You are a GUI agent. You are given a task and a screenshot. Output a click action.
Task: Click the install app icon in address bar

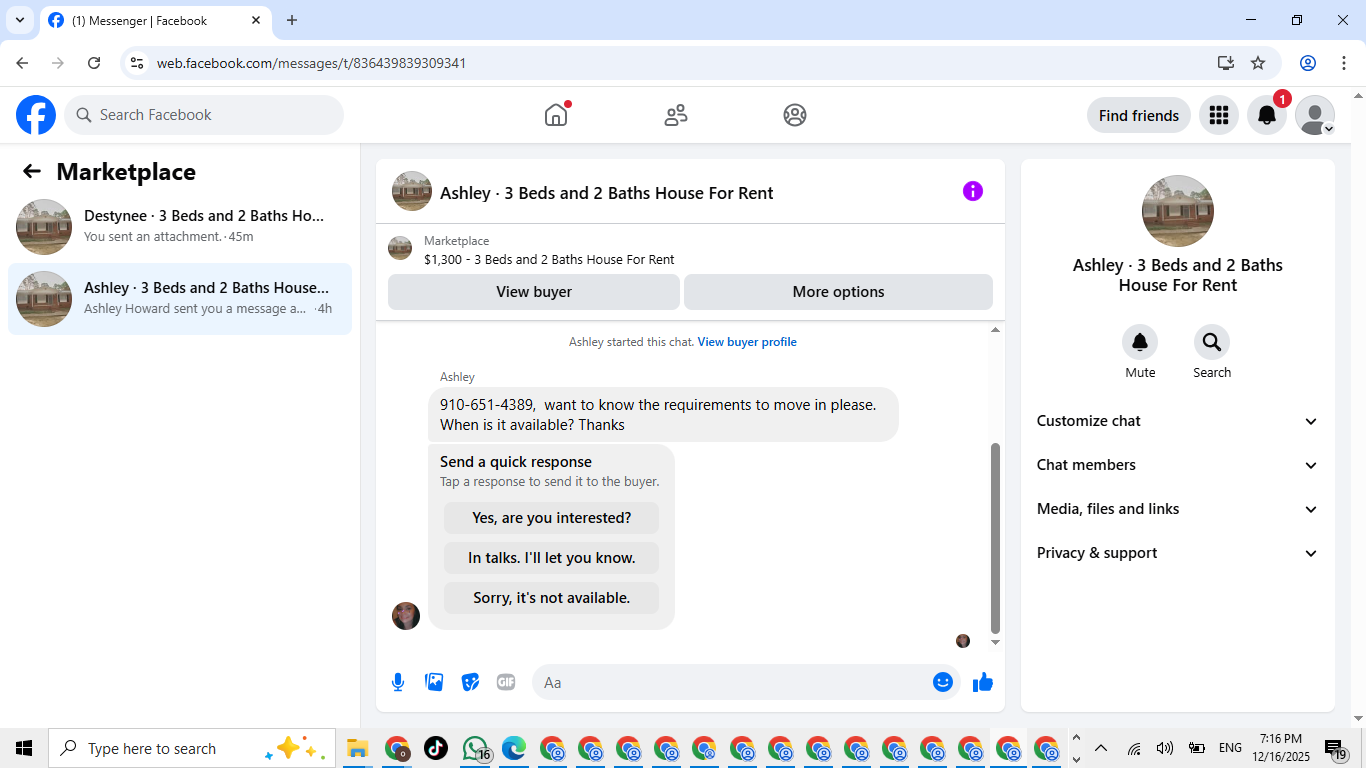1226,63
